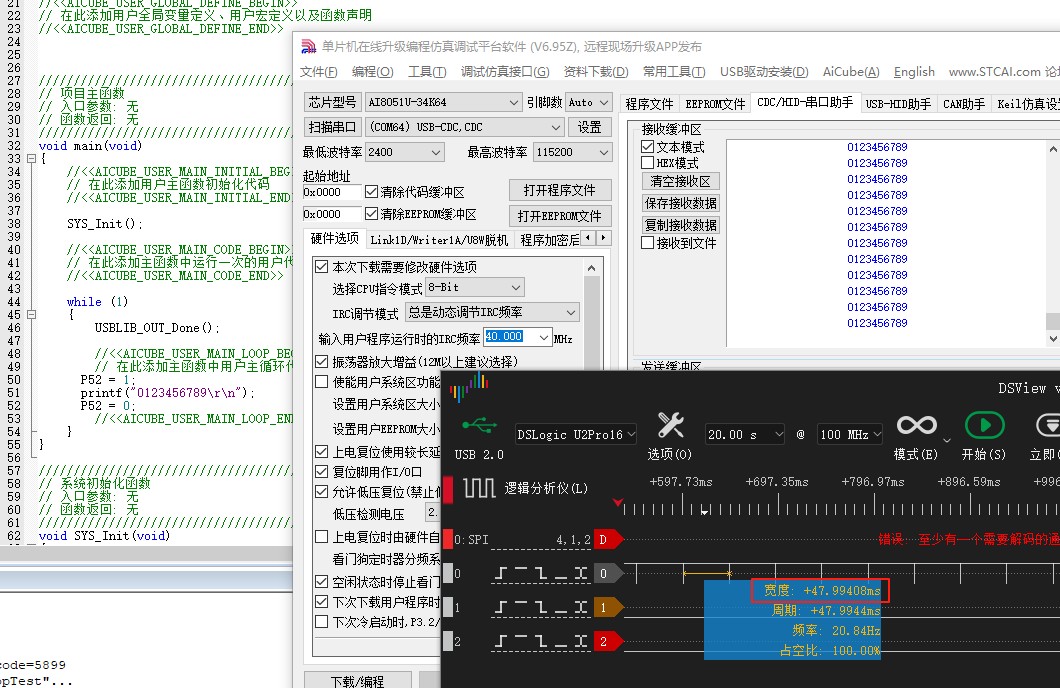Switch to USB-HID助手 tab

coord(898,104)
